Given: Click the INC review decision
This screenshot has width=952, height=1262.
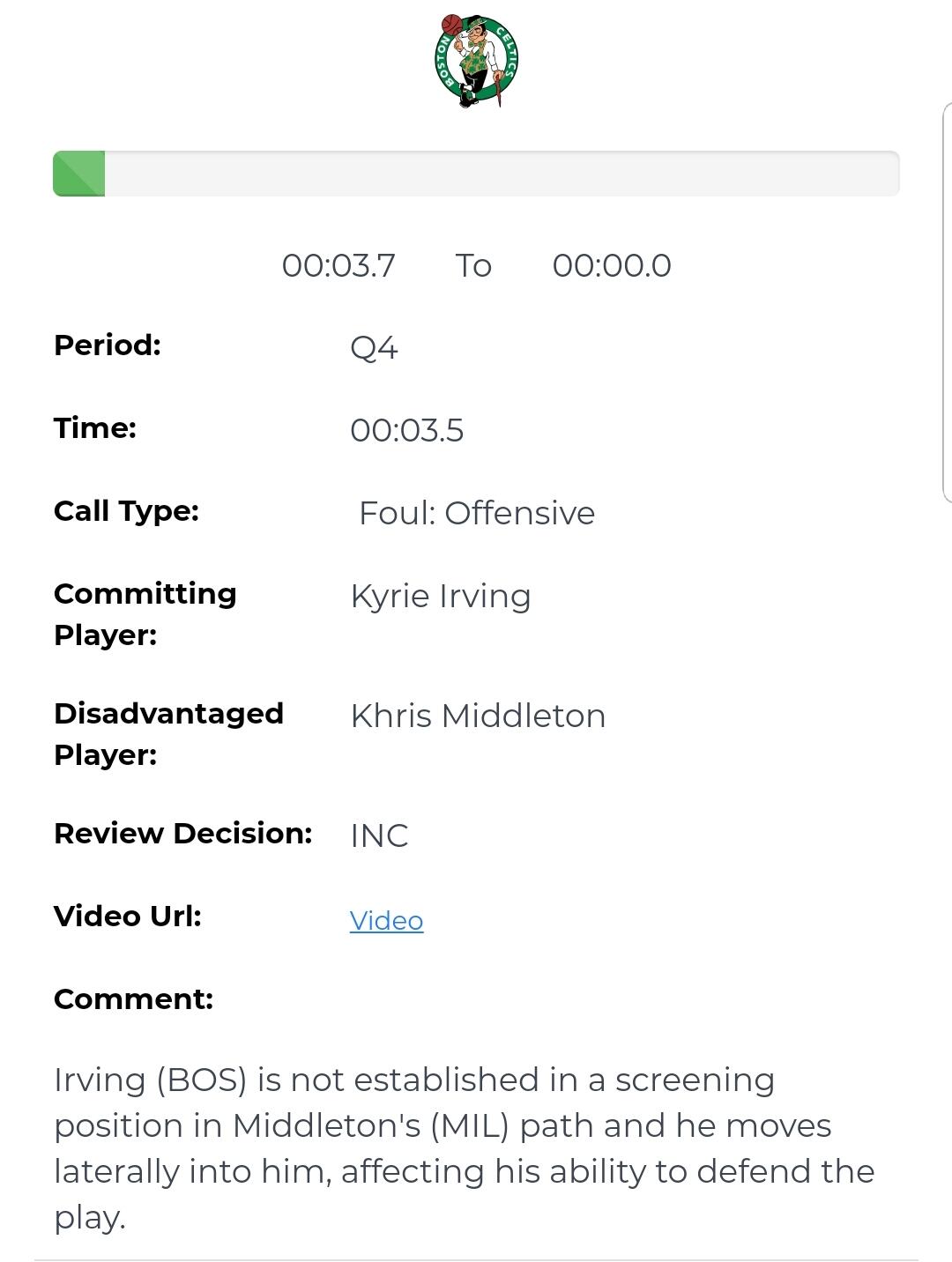Looking at the screenshot, I should pos(379,835).
